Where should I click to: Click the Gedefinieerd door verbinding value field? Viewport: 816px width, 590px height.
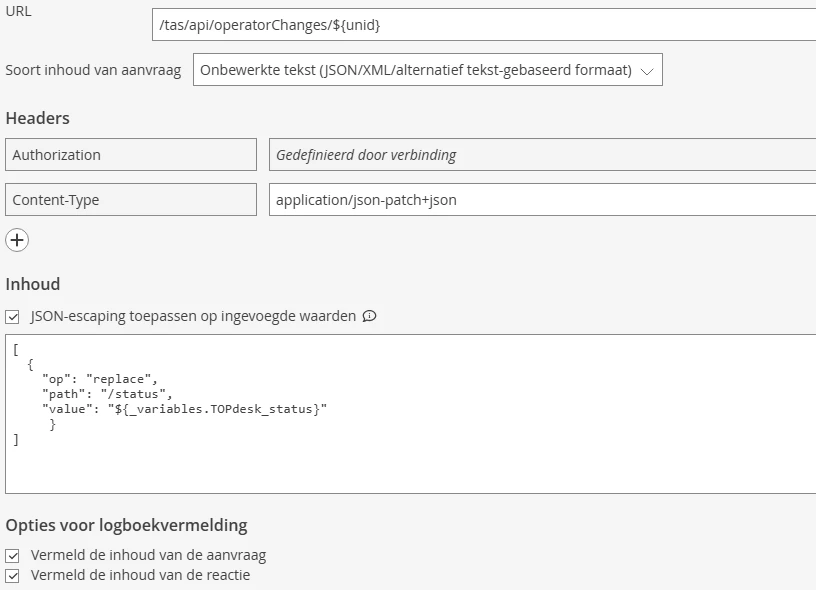click(541, 155)
